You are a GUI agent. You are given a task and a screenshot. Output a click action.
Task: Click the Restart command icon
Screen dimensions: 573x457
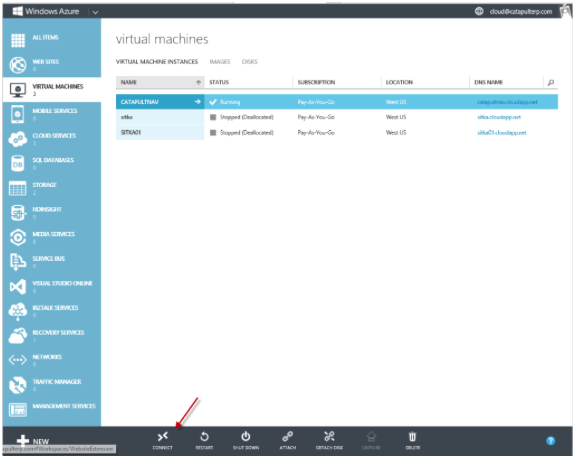point(204,437)
